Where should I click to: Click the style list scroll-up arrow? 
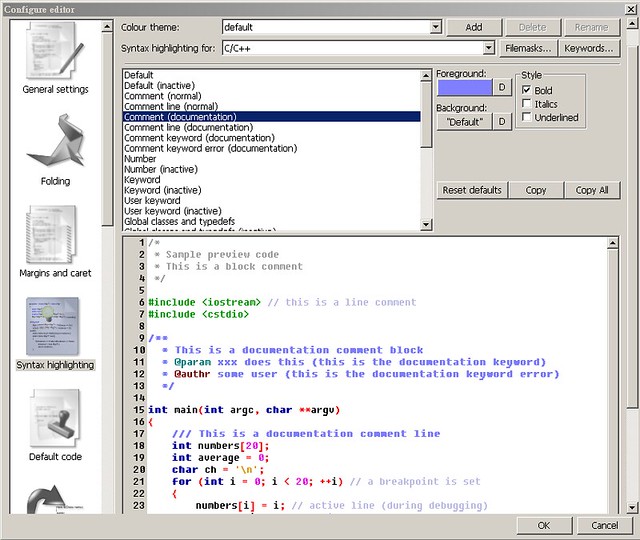pyautogui.click(x=426, y=76)
